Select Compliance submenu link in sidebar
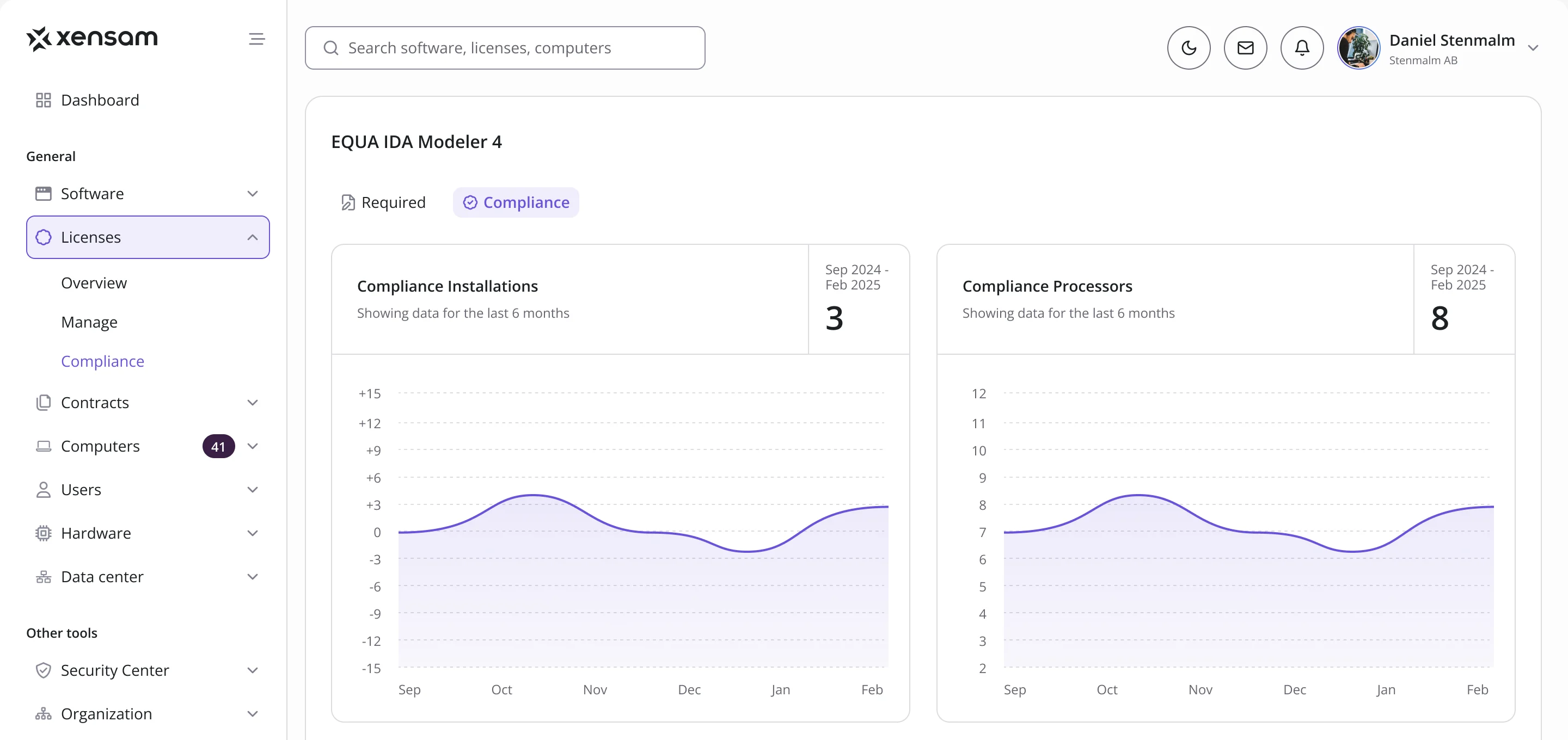 point(102,361)
